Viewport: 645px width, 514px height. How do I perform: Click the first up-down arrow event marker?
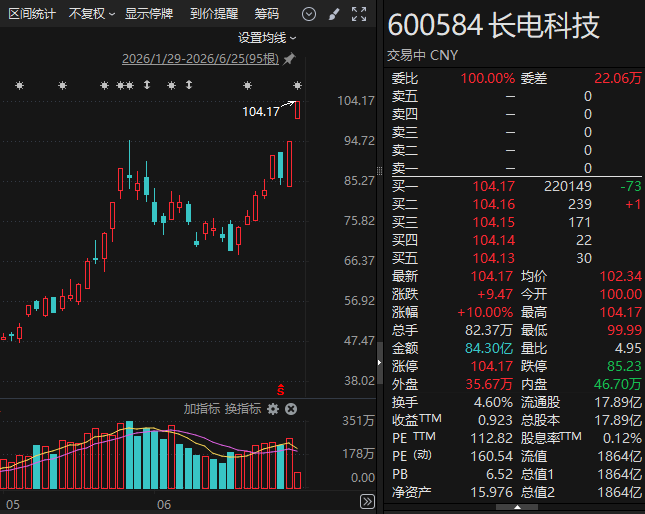[x=147, y=85]
